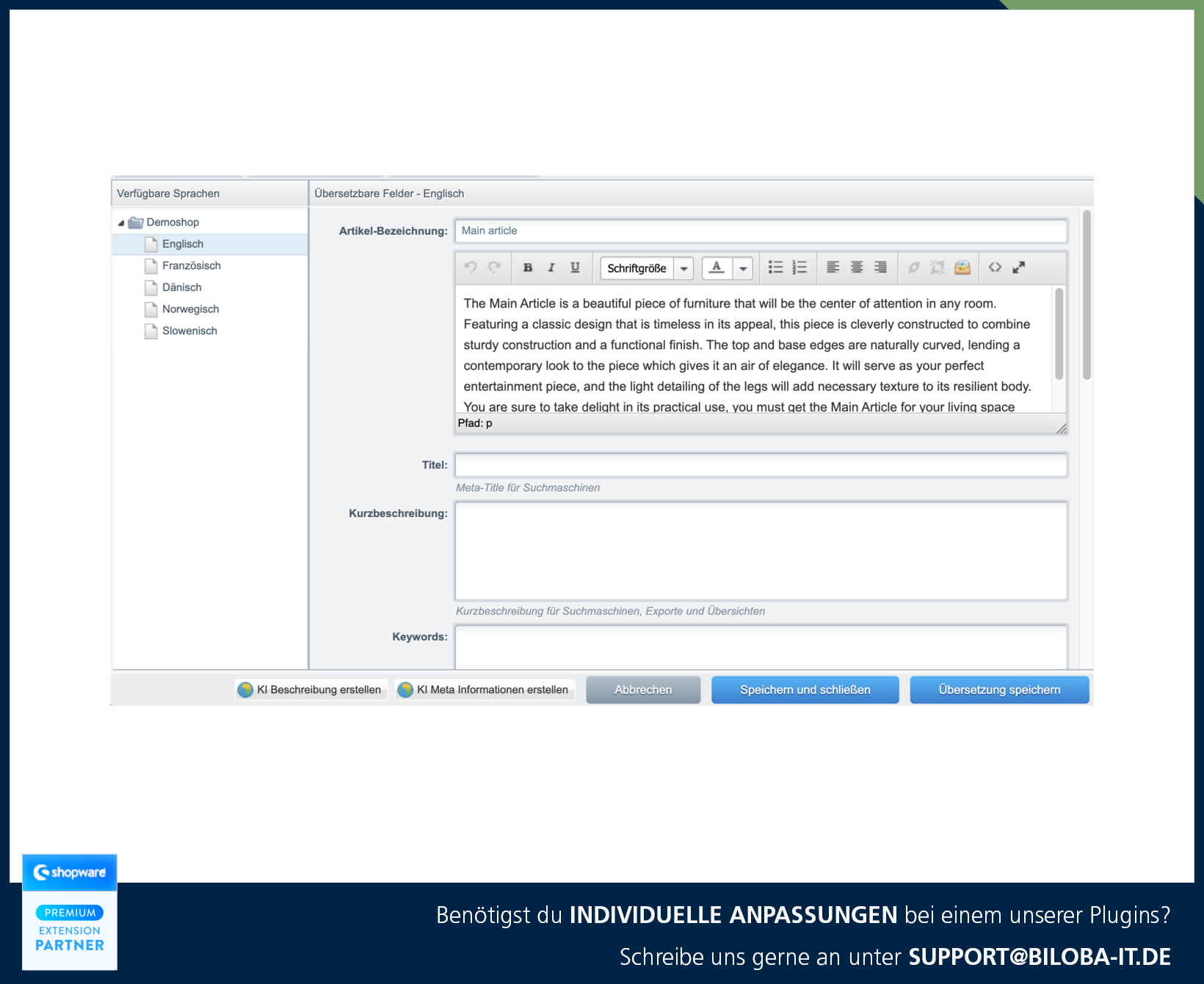1204x984 pixels.
Task: Toggle bold formatting
Action: (527, 267)
